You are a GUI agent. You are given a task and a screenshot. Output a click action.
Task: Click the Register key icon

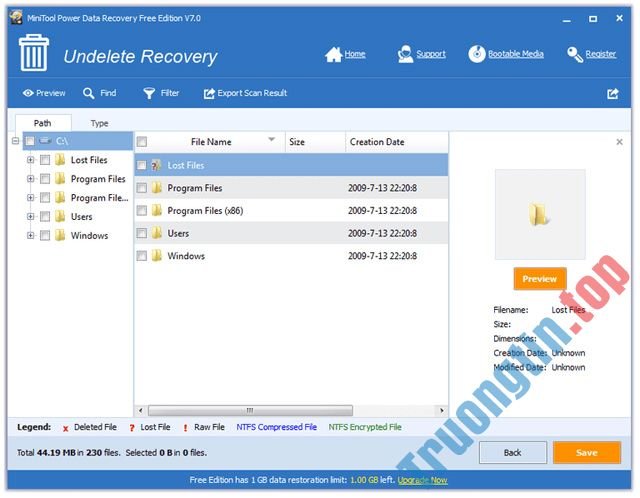(575, 54)
